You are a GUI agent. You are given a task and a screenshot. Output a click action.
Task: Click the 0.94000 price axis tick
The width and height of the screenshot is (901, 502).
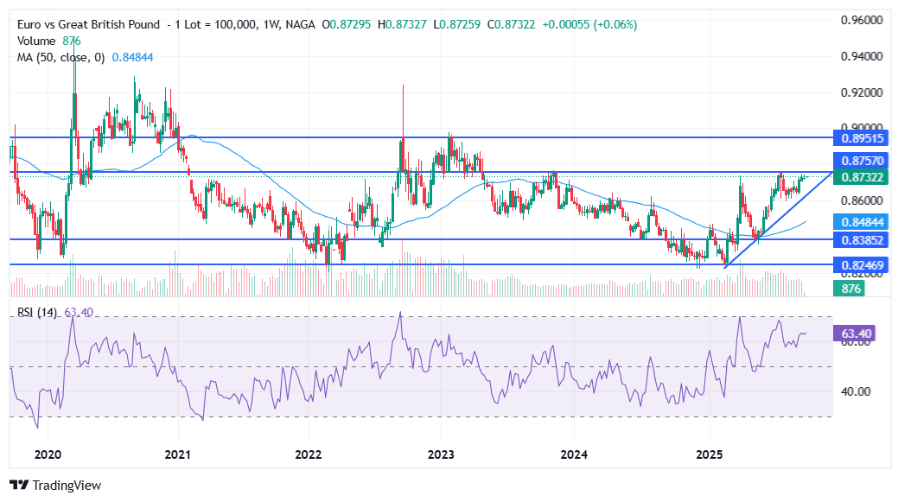click(861, 56)
